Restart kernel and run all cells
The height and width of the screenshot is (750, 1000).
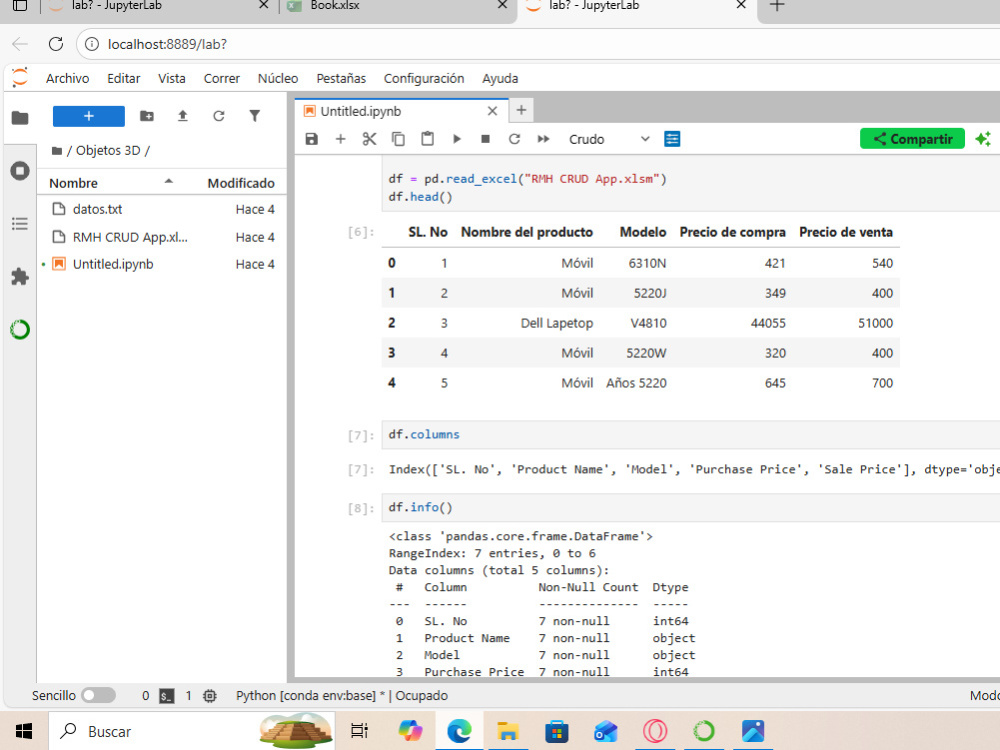click(543, 139)
